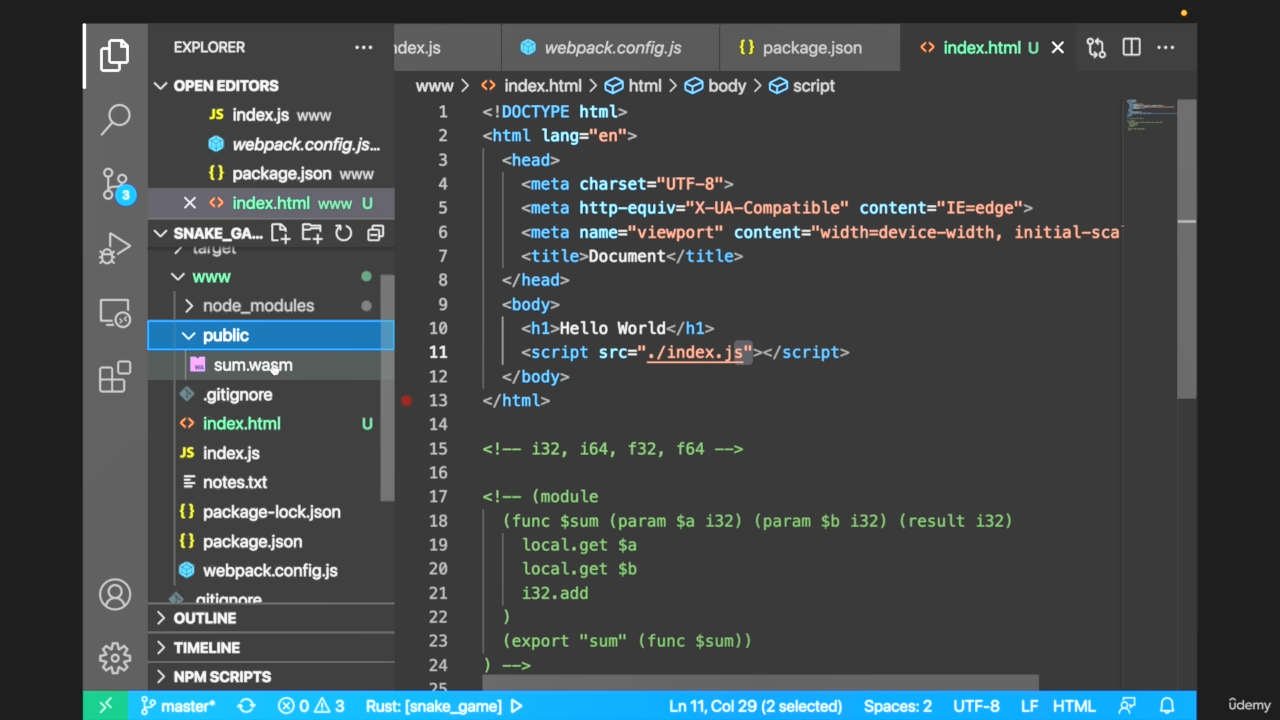The image size is (1280, 720).
Task: Click the New File icon in explorer
Action: click(280, 233)
